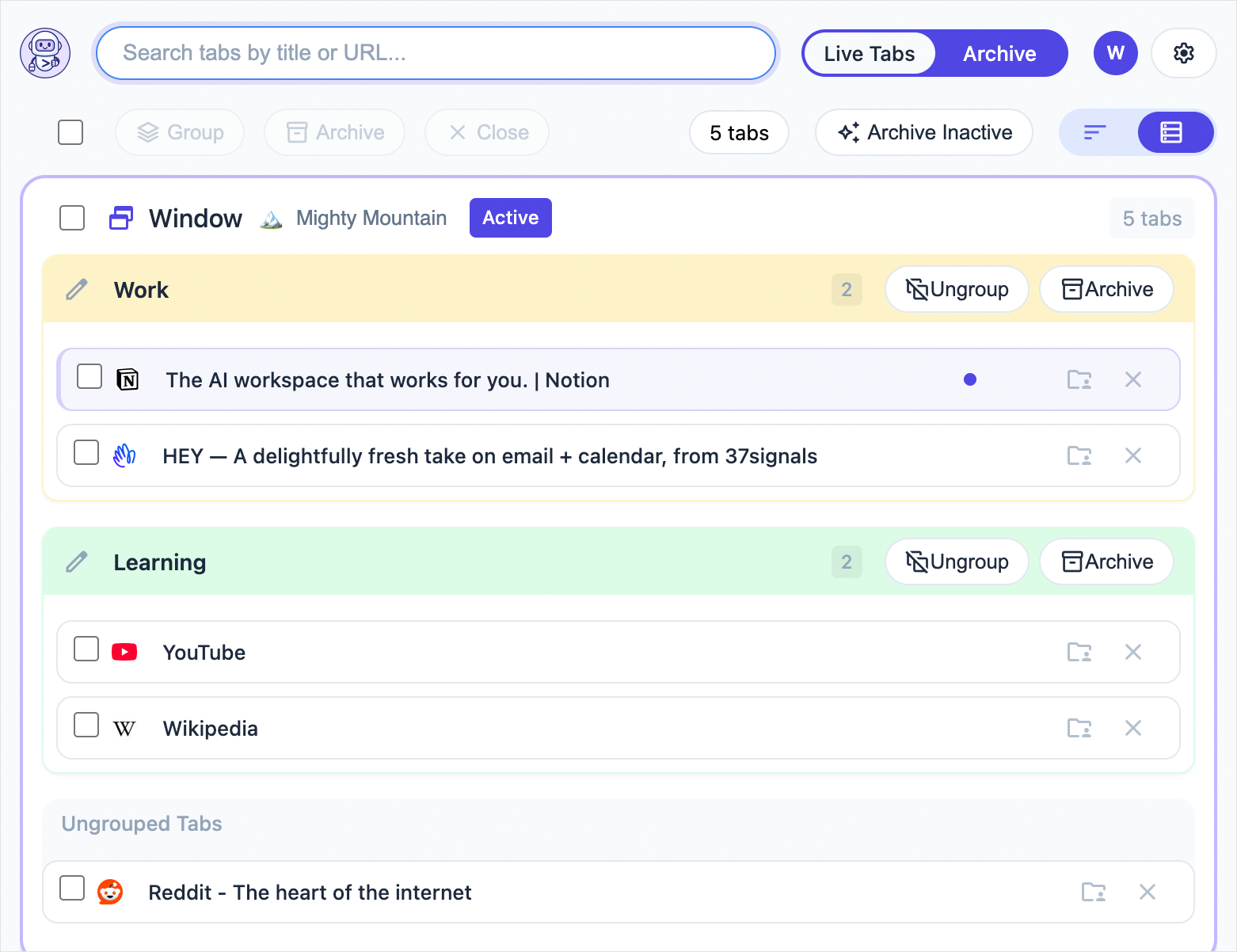
Task: Switch to card layout view icon
Action: [1171, 132]
